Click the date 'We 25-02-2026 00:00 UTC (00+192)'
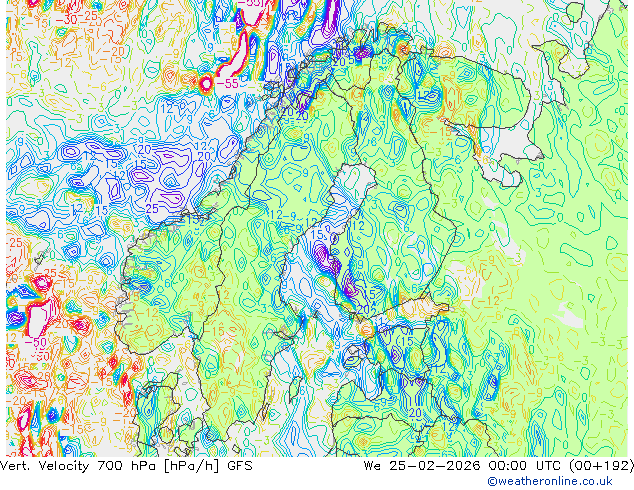Screen dimensions: 634x490 click(499, 466)
